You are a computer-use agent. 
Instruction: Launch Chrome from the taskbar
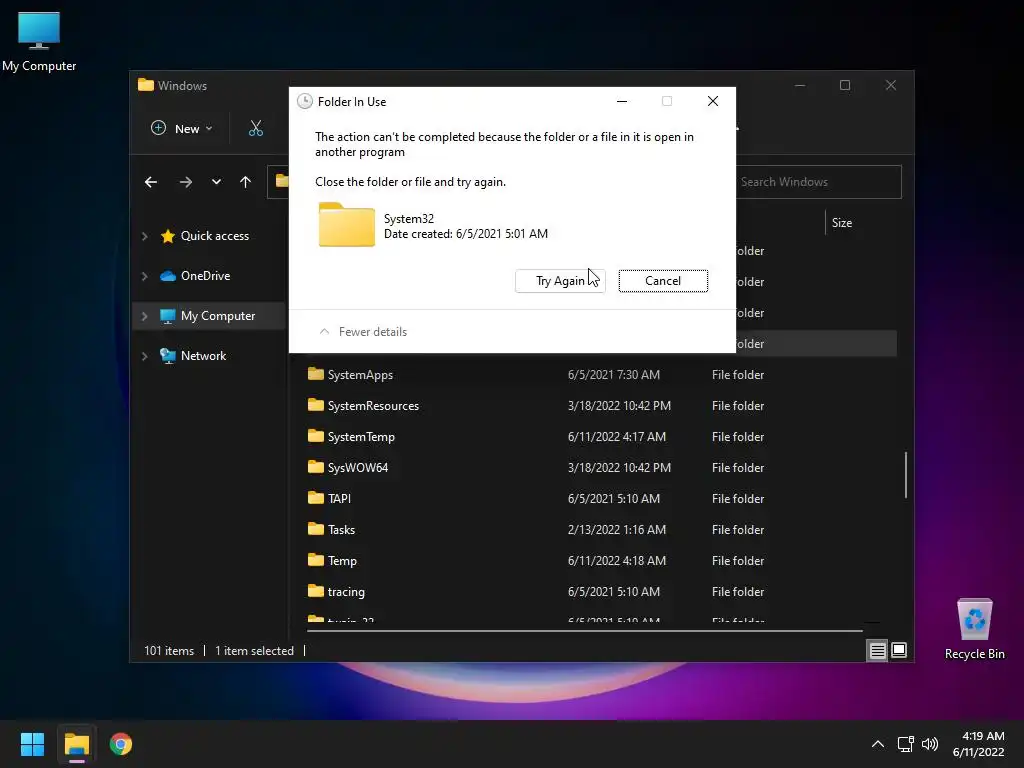tap(121, 744)
